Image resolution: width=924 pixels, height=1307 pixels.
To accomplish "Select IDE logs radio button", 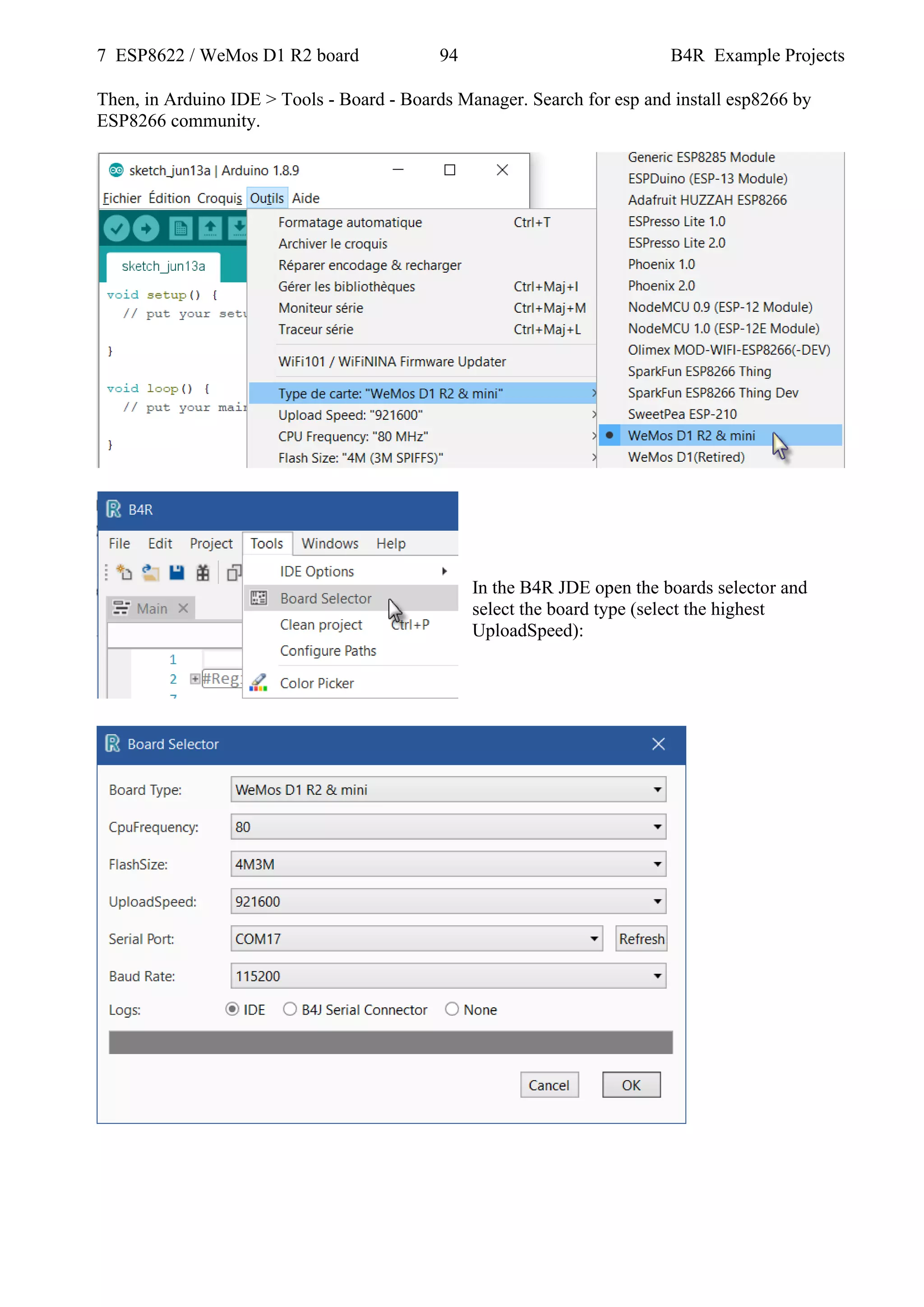I will coord(232,1009).
